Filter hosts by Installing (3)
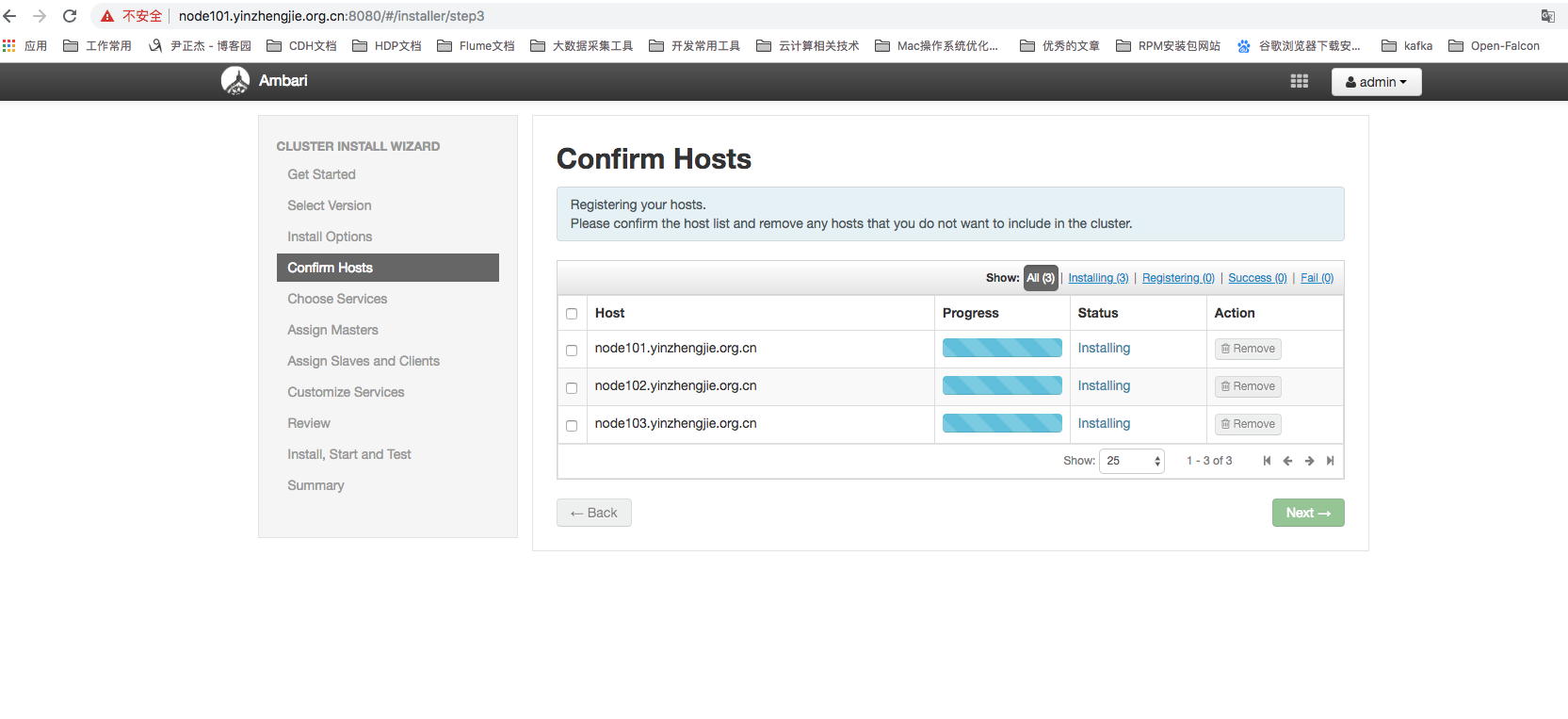Viewport: 1568px width, 719px height. (x=1098, y=278)
